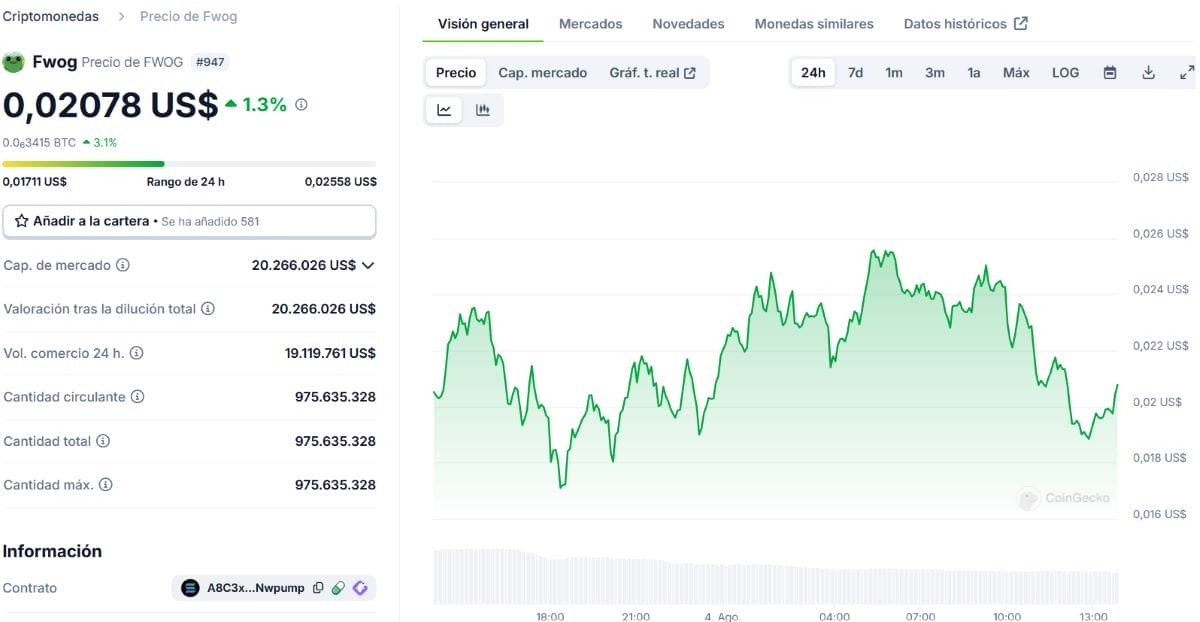Expand the chart to fullscreen

pos(1187,73)
